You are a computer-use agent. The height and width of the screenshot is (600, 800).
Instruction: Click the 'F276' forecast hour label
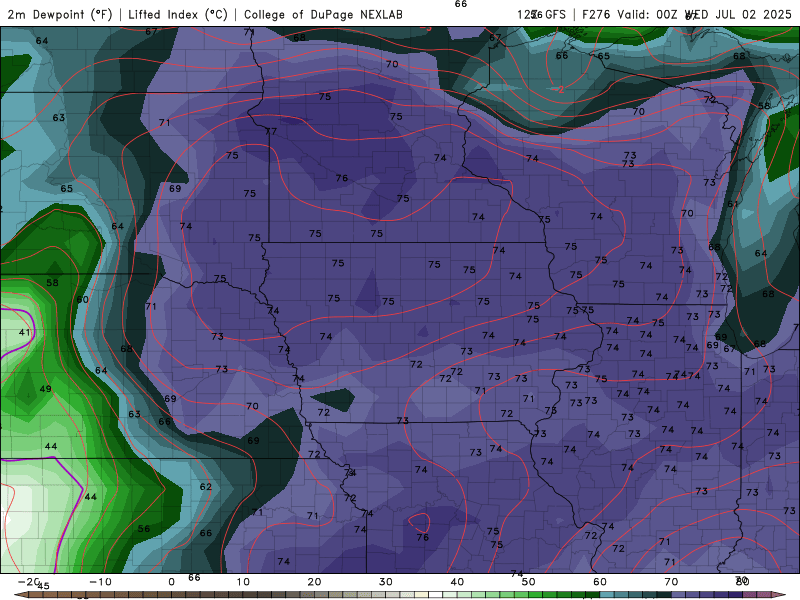point(596,14)
